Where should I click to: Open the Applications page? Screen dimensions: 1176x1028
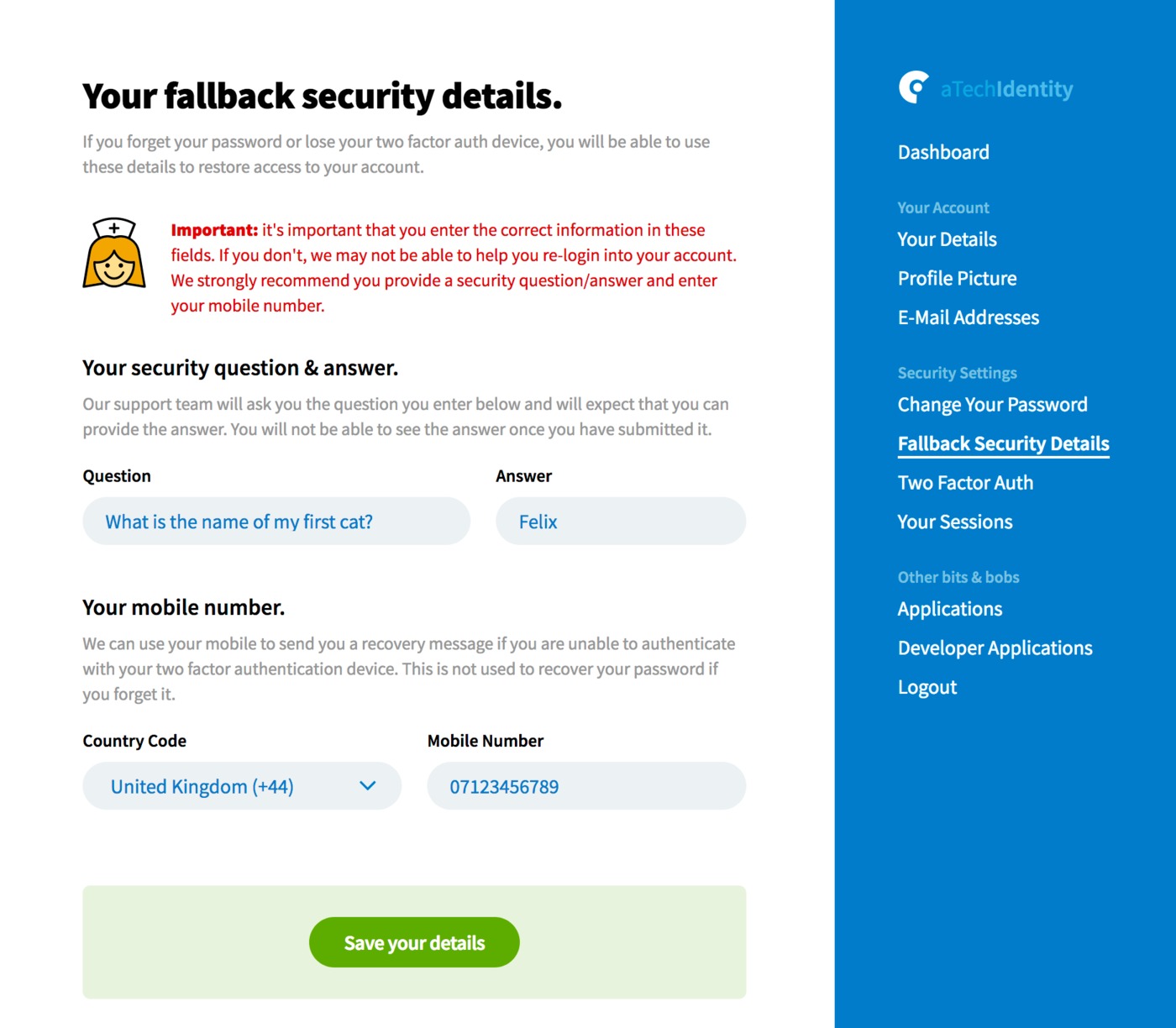pyautogui.click(x=950, y=609)
